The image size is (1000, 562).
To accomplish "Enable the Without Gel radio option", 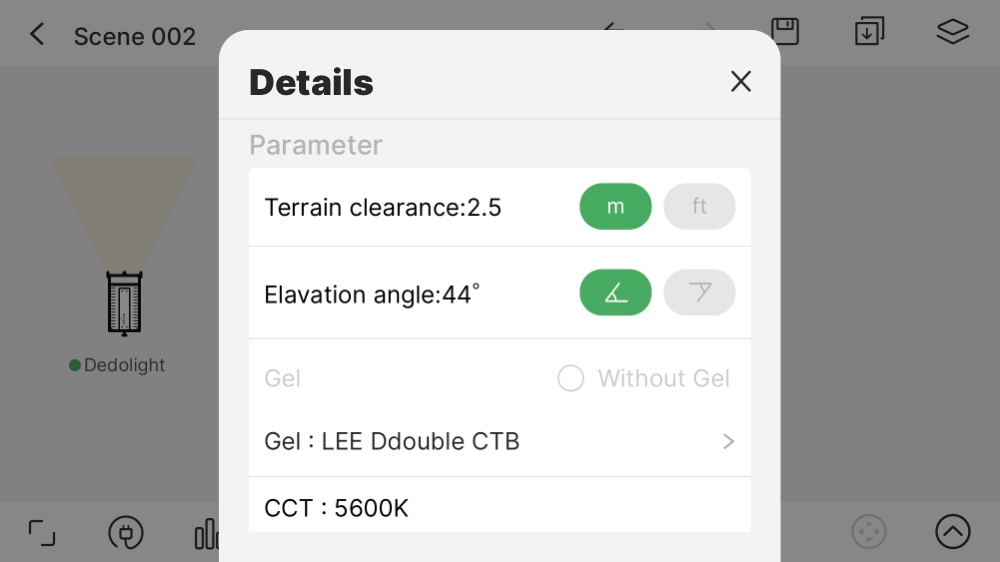I will tap(571, 379).
